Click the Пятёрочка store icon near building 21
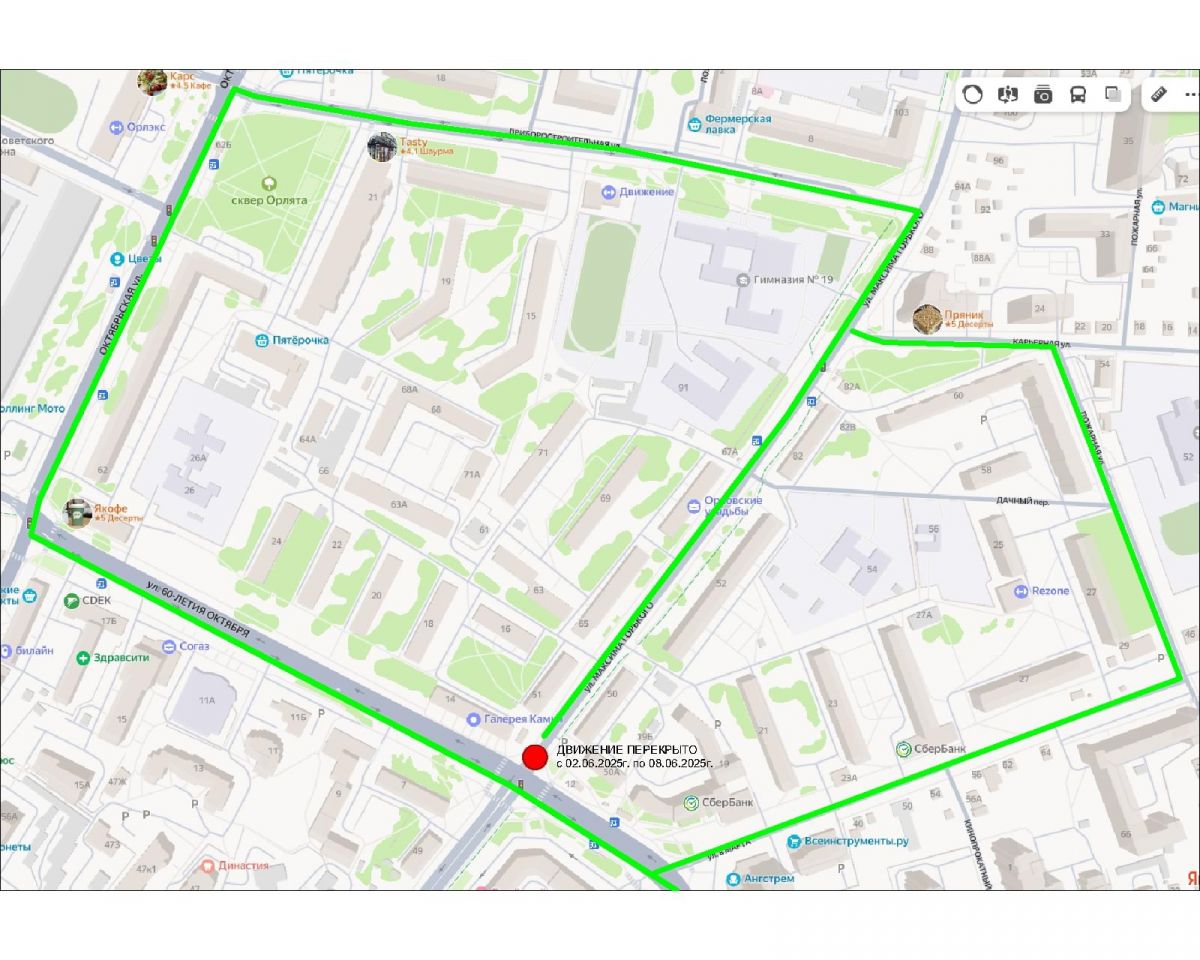The image size is (1200, 960). coord(263,340)
